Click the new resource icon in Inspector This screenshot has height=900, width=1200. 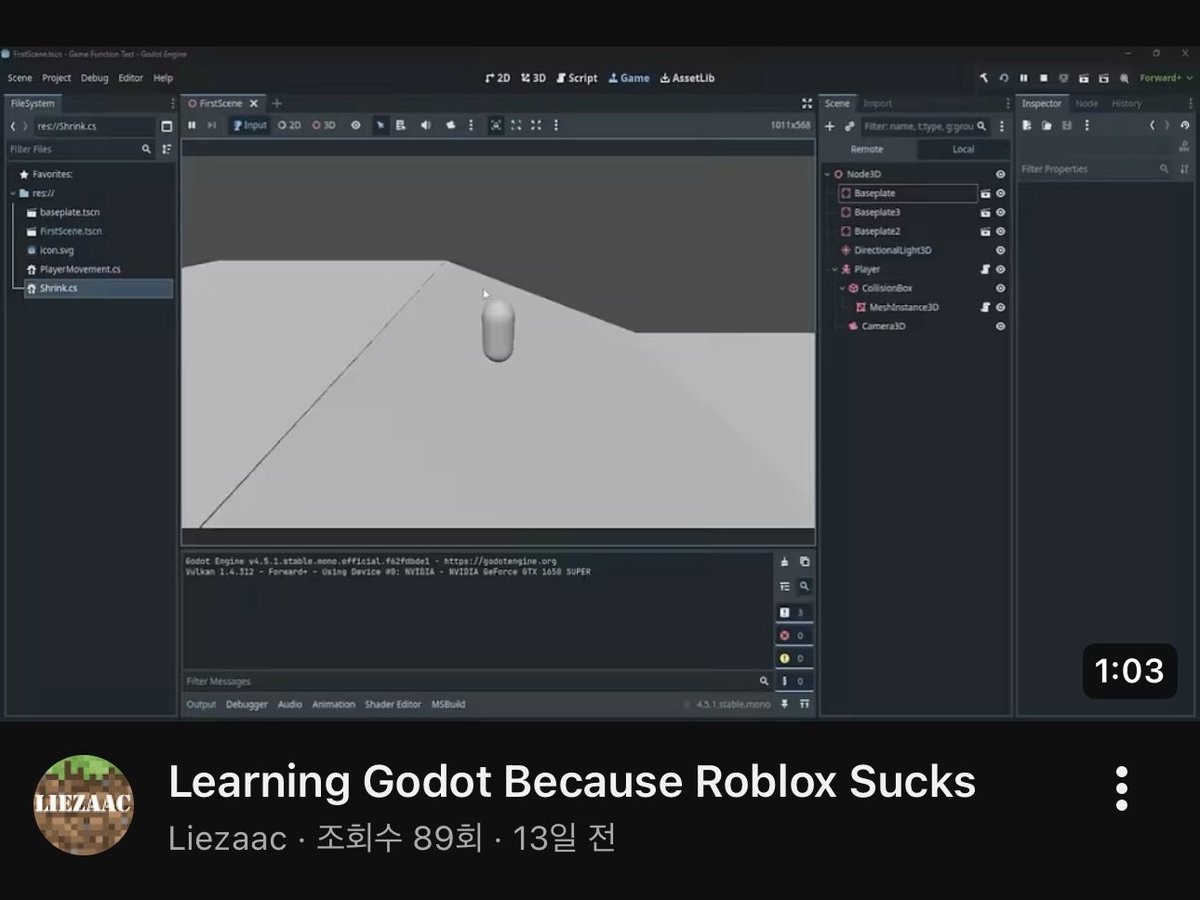click(x=1027, y=126)
